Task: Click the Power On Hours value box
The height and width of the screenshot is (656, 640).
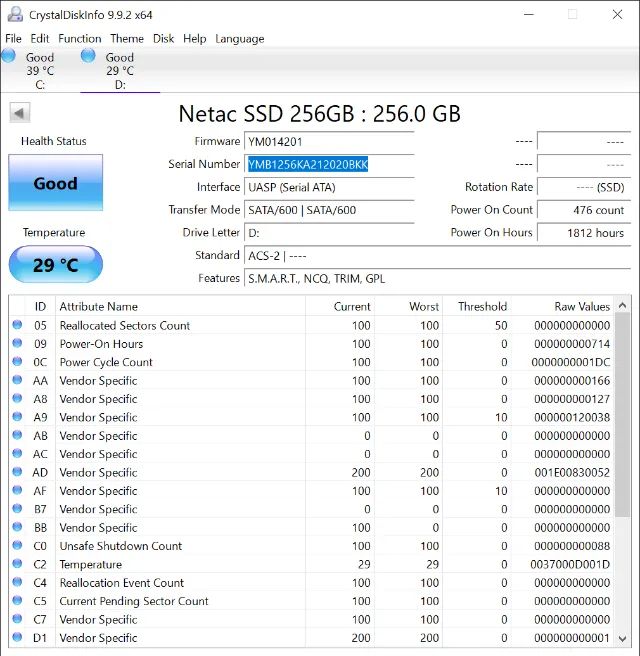Action: click(584, 233)
